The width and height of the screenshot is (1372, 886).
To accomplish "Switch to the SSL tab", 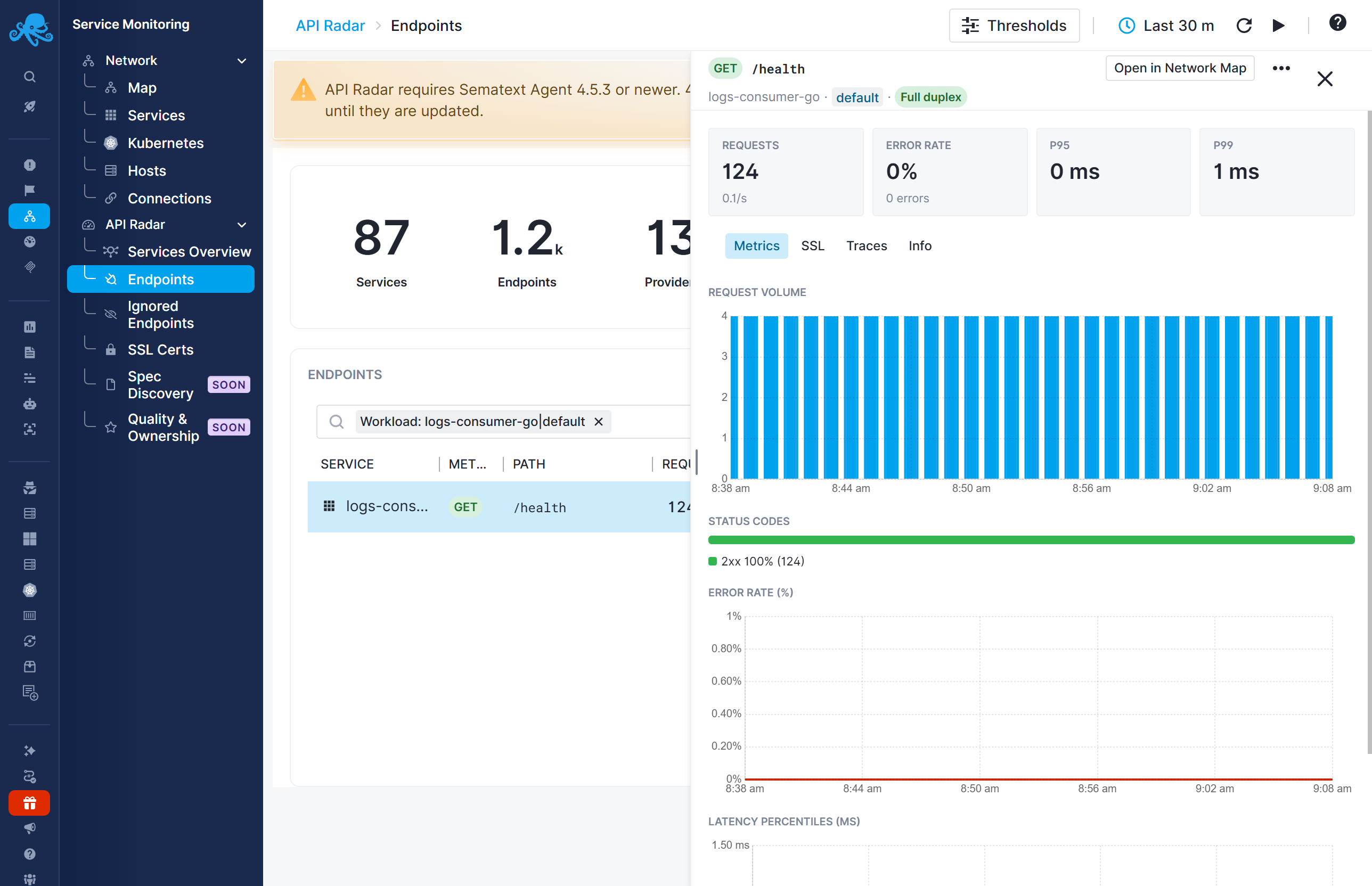I will [813, 245].
